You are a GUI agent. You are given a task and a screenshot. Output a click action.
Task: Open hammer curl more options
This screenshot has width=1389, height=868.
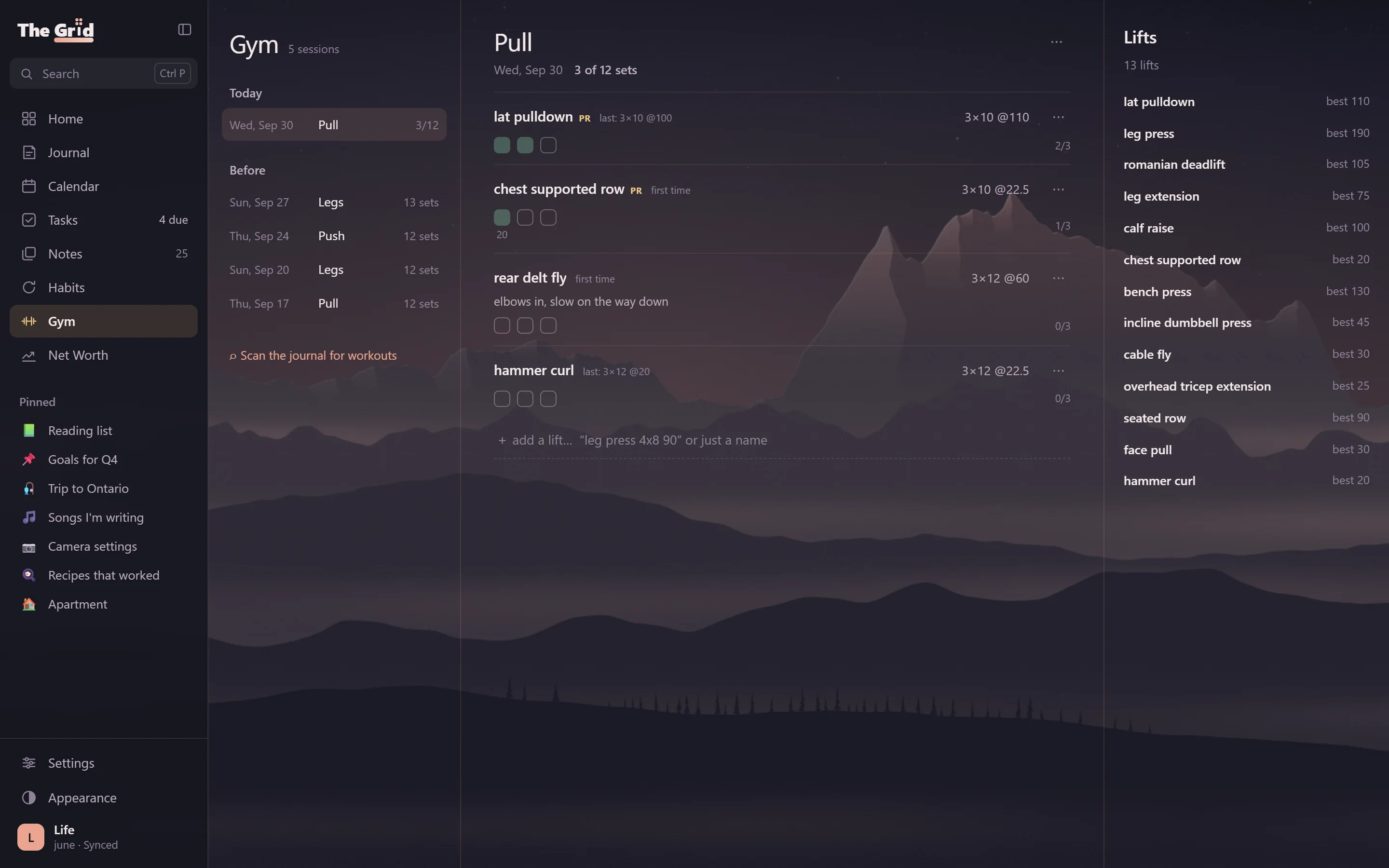1059,371
